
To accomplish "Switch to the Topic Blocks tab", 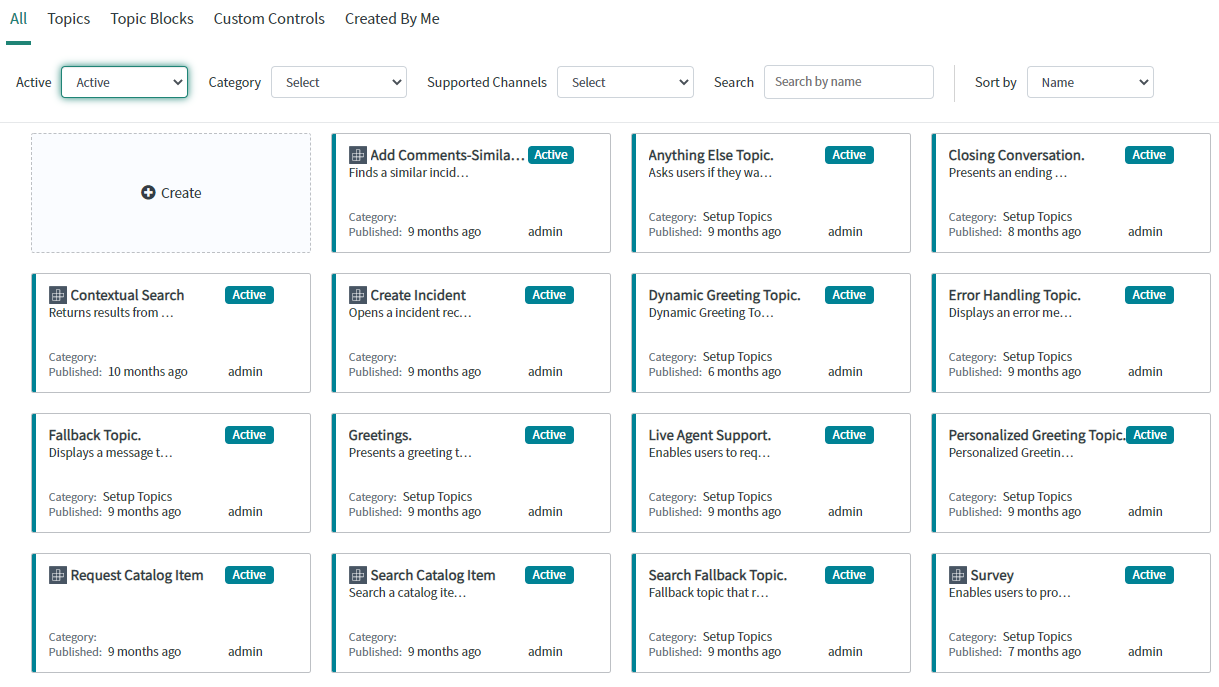I will coord(152,19).
